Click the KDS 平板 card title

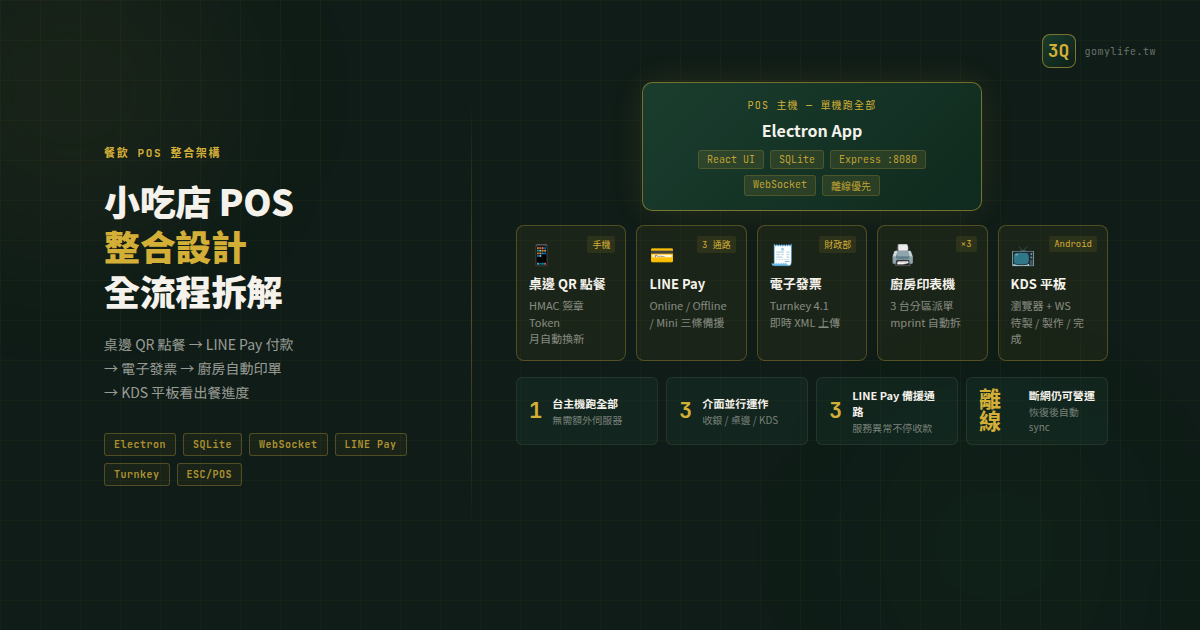[x=1038, y=284]
